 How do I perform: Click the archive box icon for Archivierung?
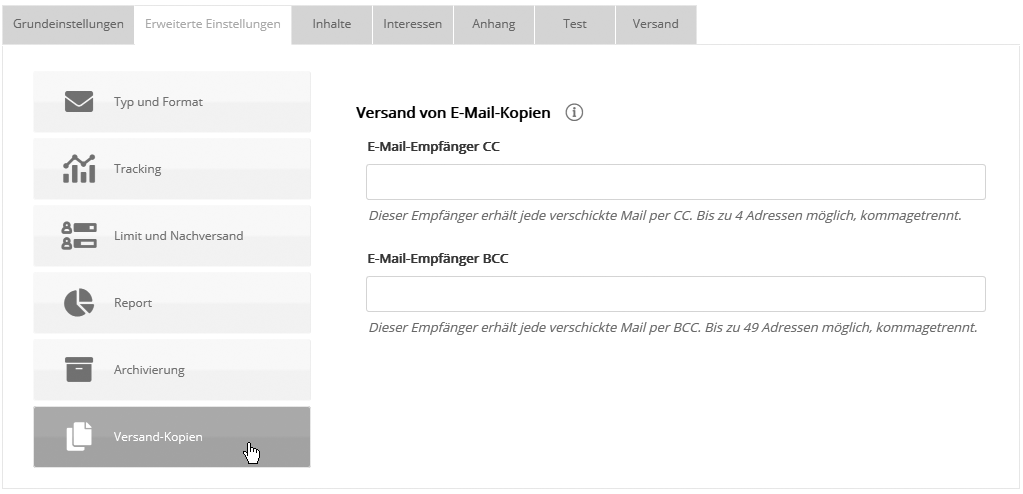(x=79, y=369)
